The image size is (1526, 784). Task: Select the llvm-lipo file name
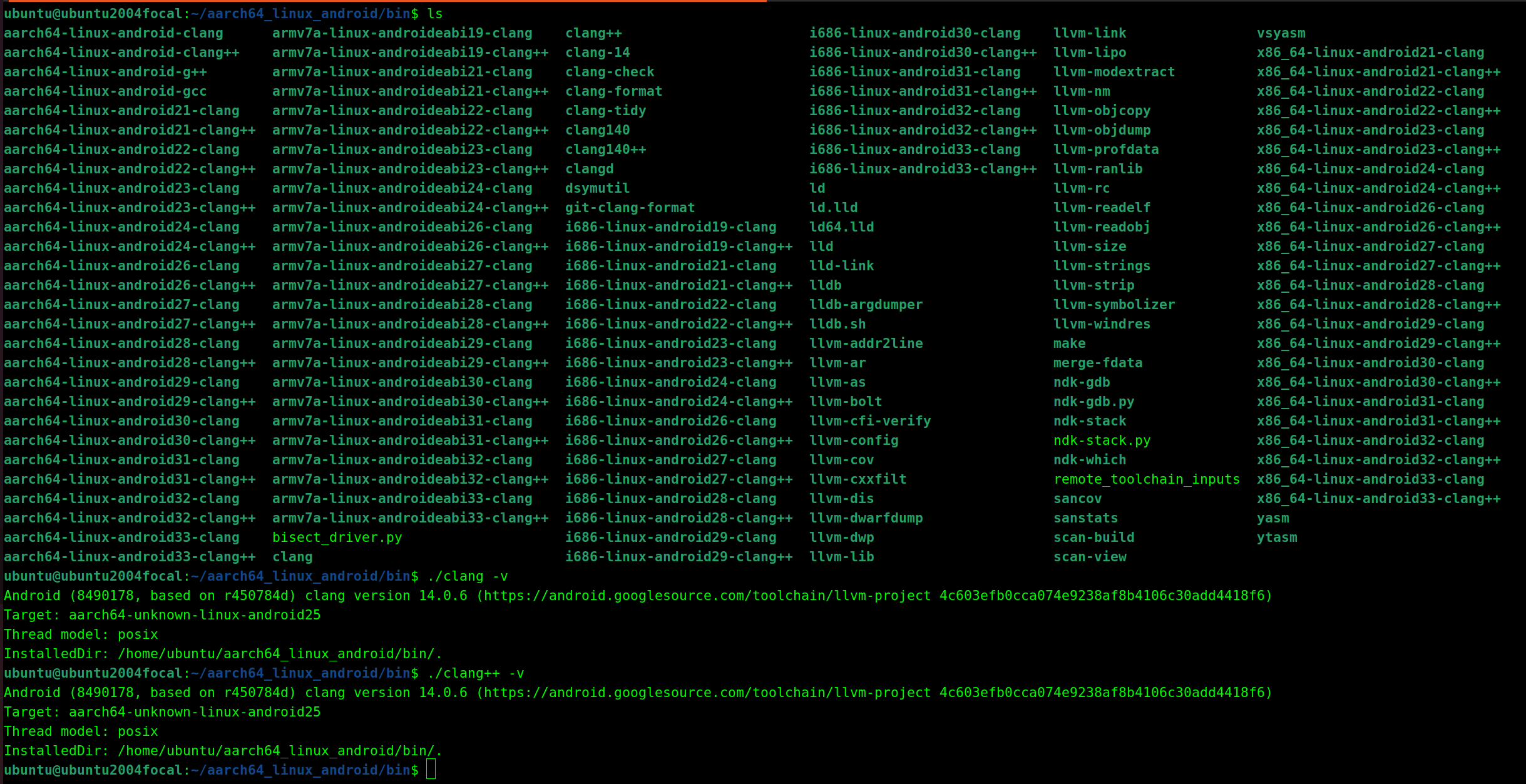1090,53
